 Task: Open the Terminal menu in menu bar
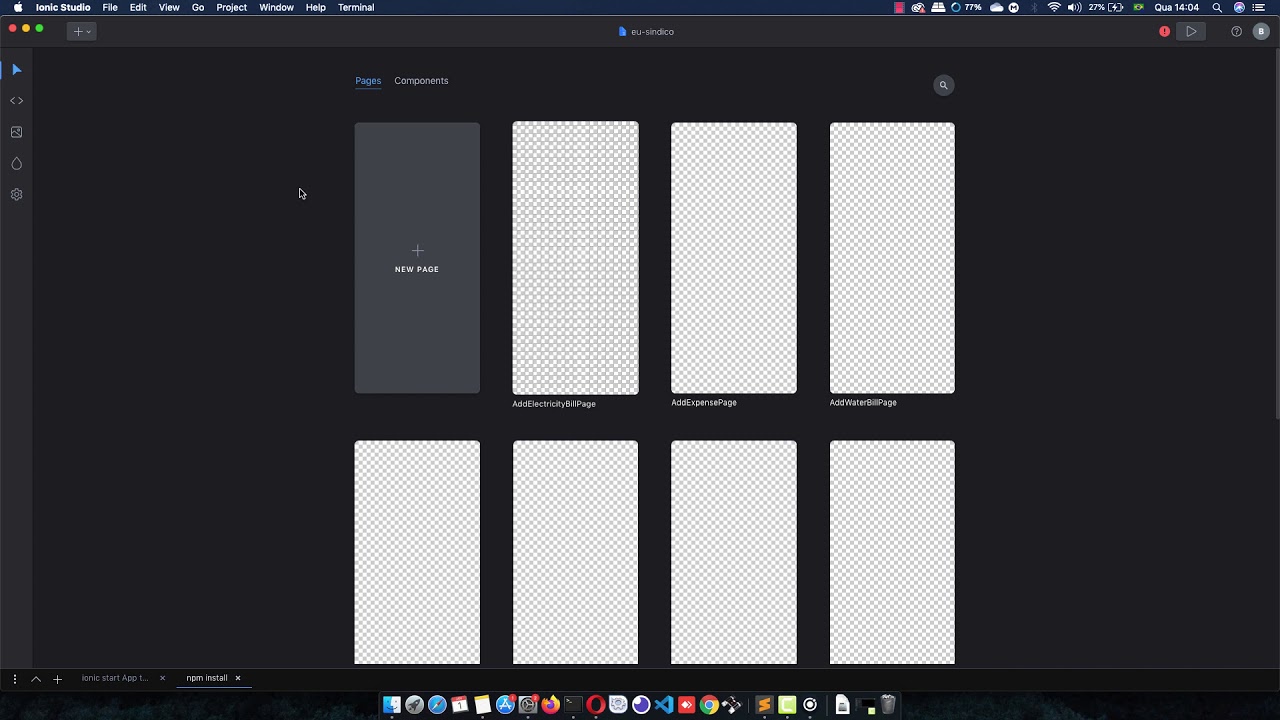tap(356, 7)
